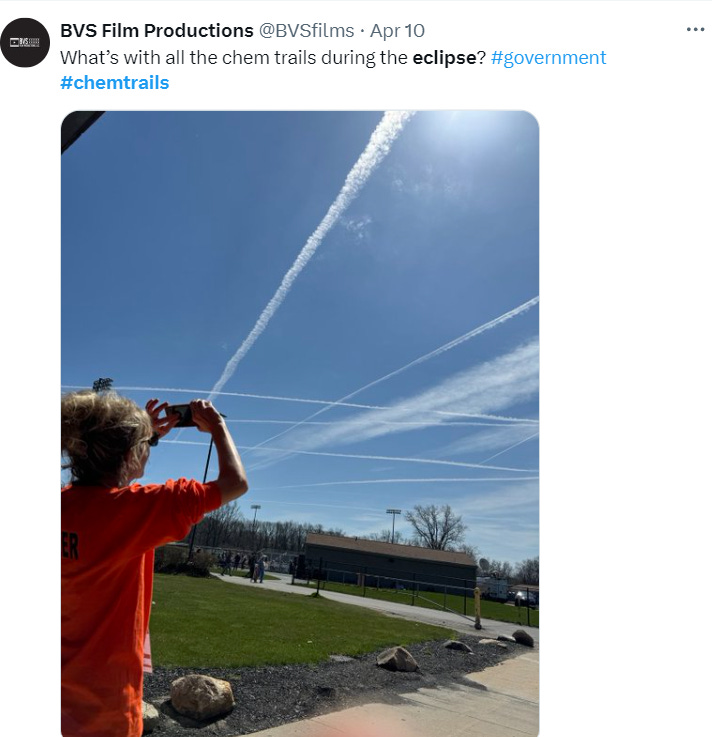Click the dark building in the photo

pos(390,562)
